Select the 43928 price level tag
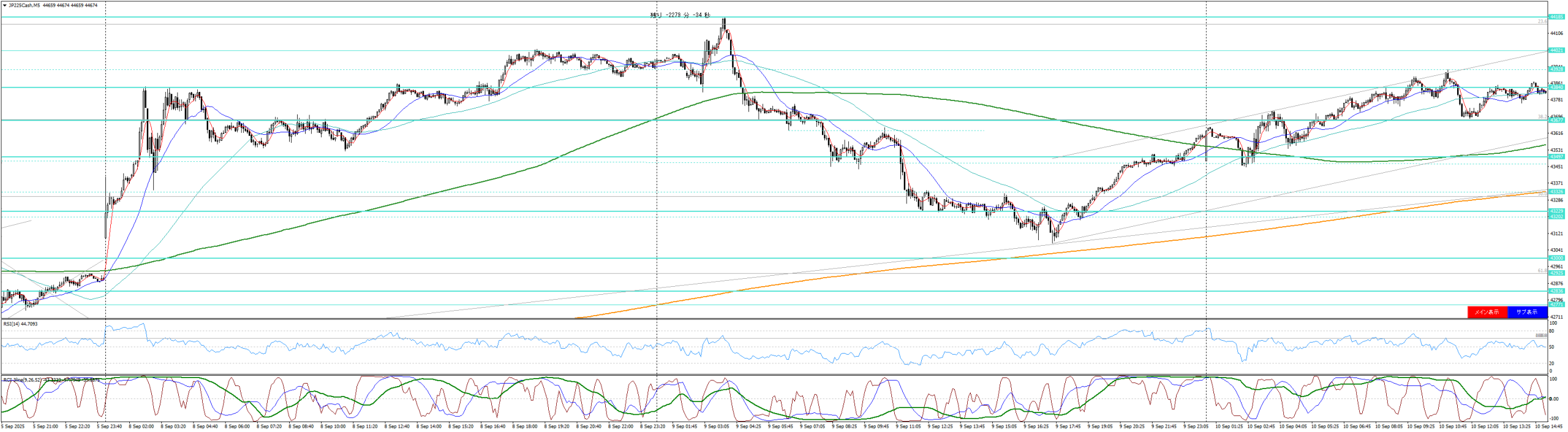 coord(1556,70)
